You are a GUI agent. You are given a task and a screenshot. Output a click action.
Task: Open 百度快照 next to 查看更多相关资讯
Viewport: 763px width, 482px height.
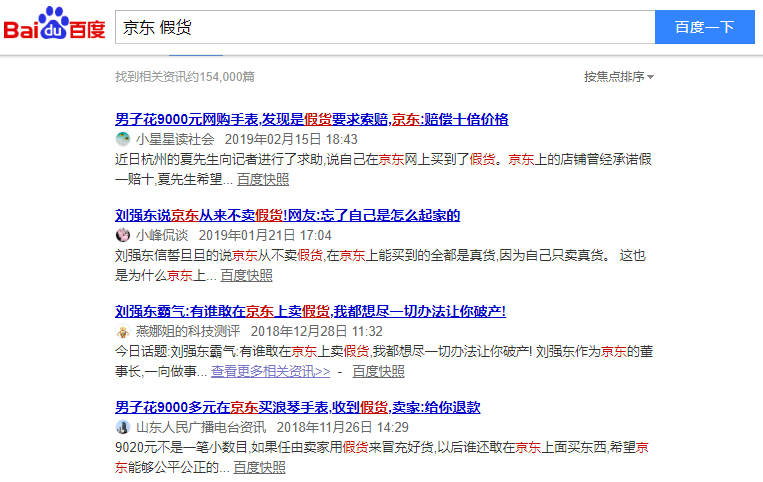tap(378, 372)
